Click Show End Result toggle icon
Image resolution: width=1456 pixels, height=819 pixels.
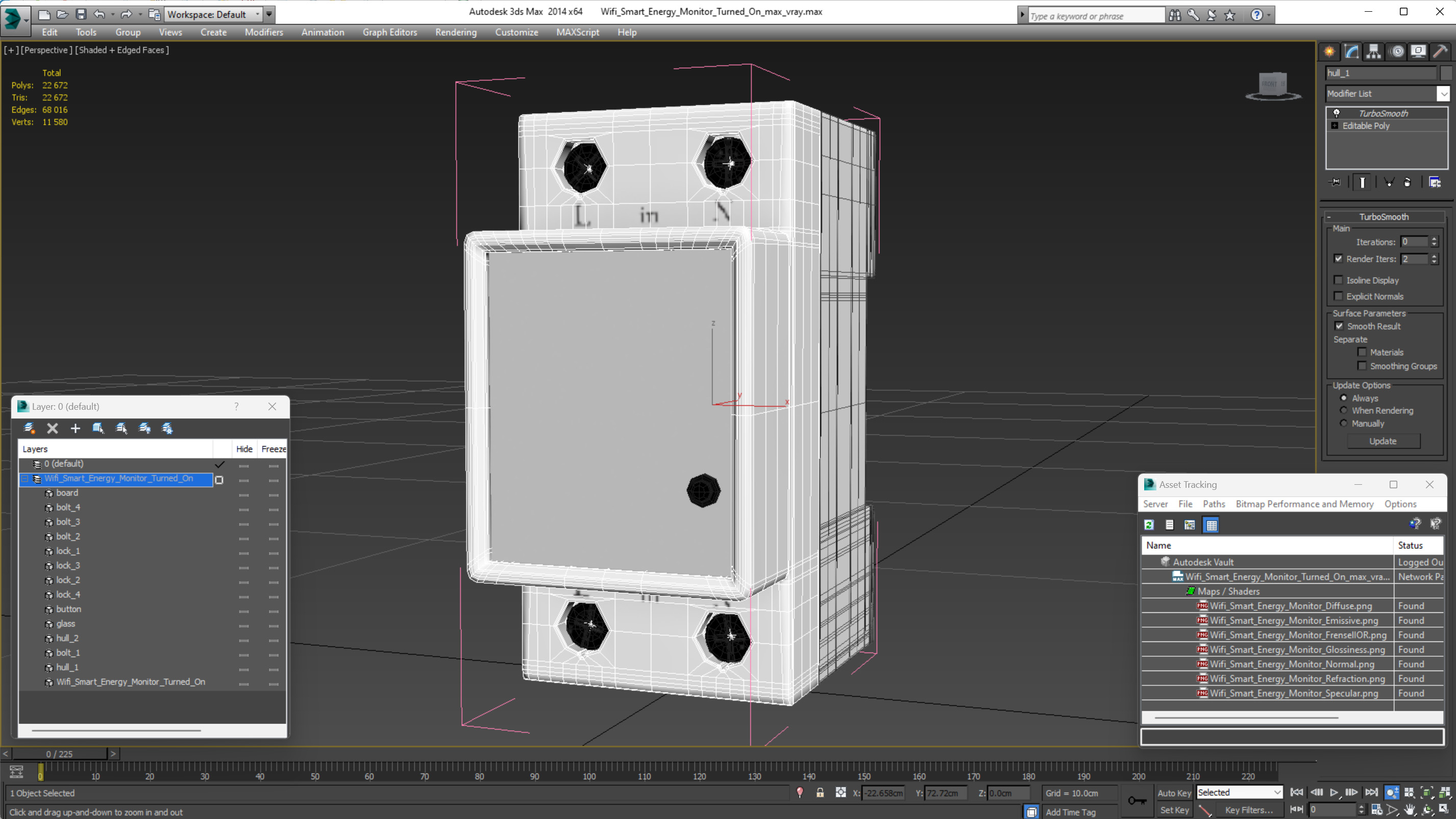point(1363,182)
